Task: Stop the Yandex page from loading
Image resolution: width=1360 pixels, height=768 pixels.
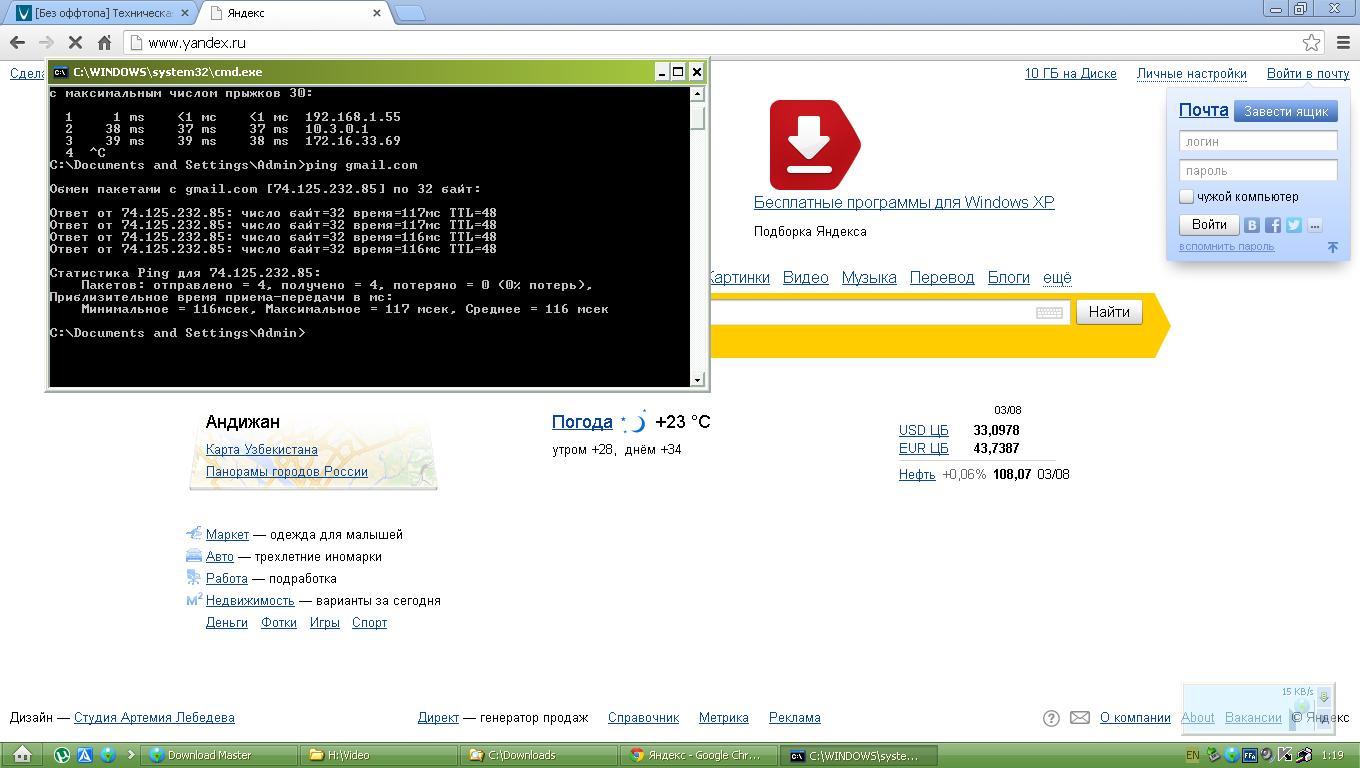Action: tap(75, 43)
